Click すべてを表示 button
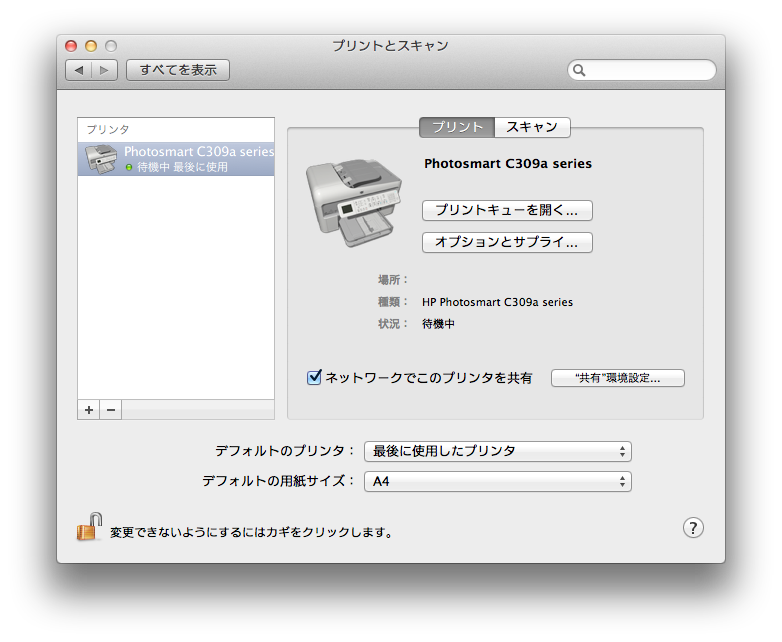The image size is (782, 642). coord(178,70)
